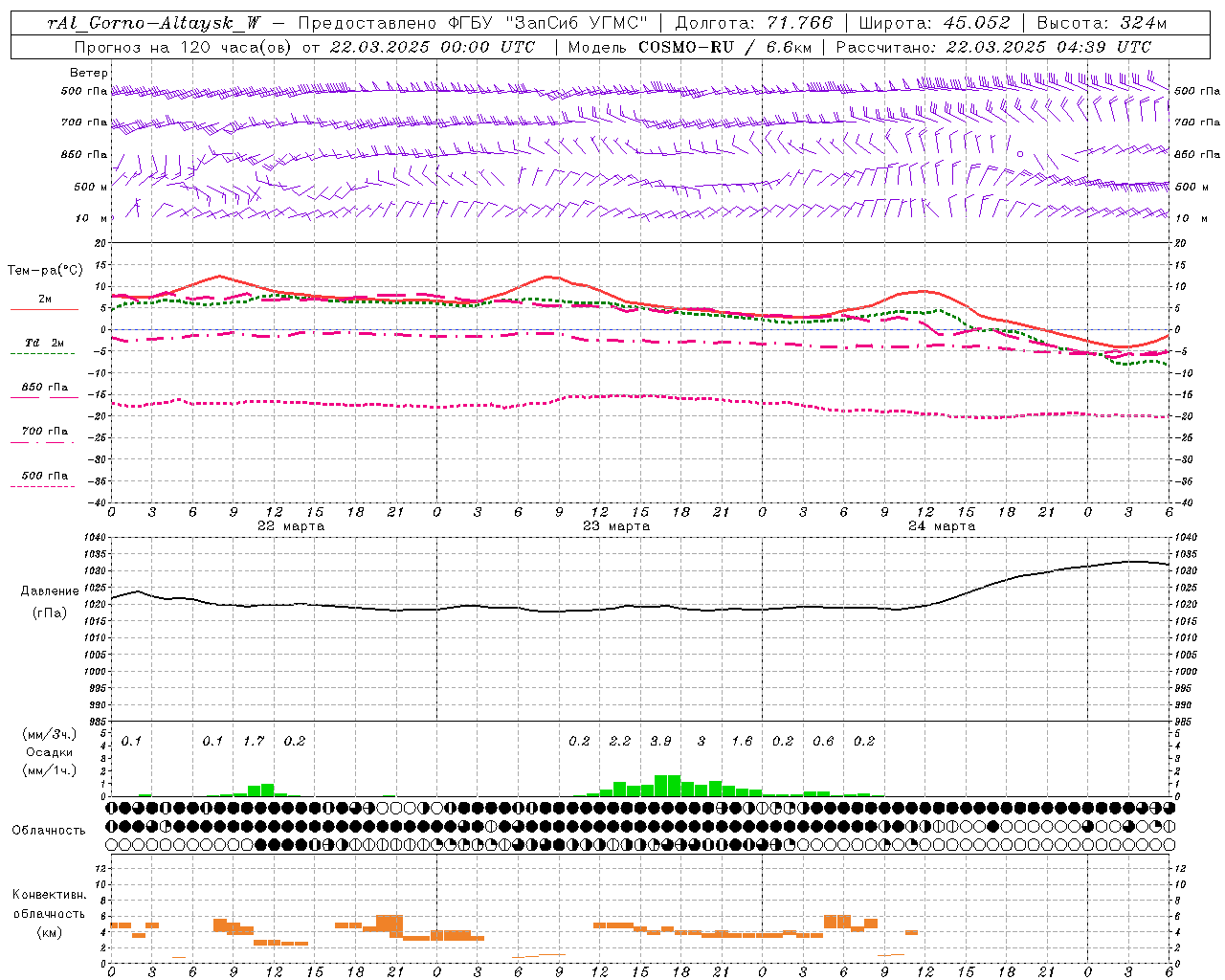The height and width of the screenshot is (980, 1225).
Task: Click the Td 2м legend entry
Action: 44,343
